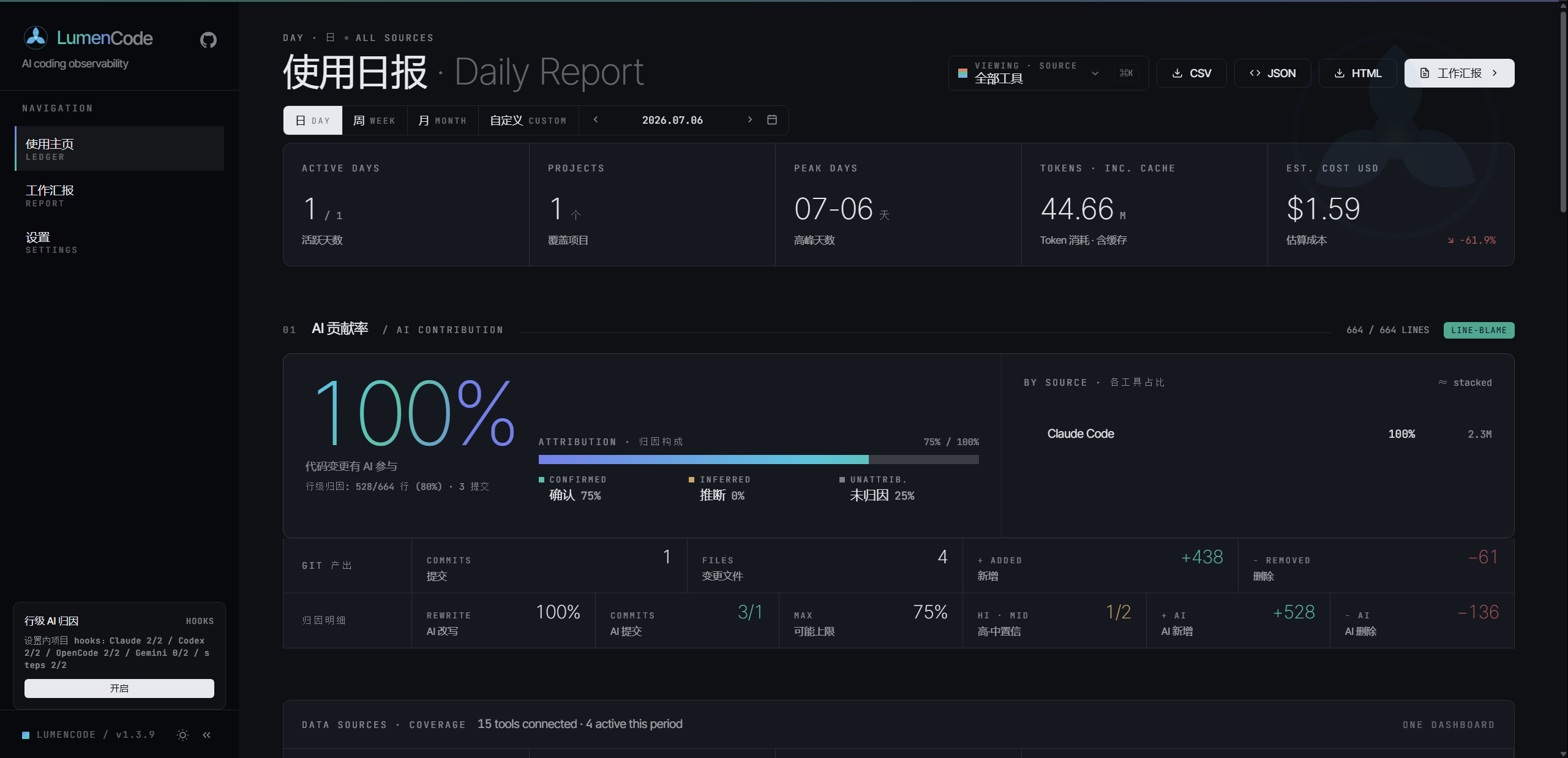Select 使用主页 LEDGER in navigation

pyautogui.click(x=119, y=149)
